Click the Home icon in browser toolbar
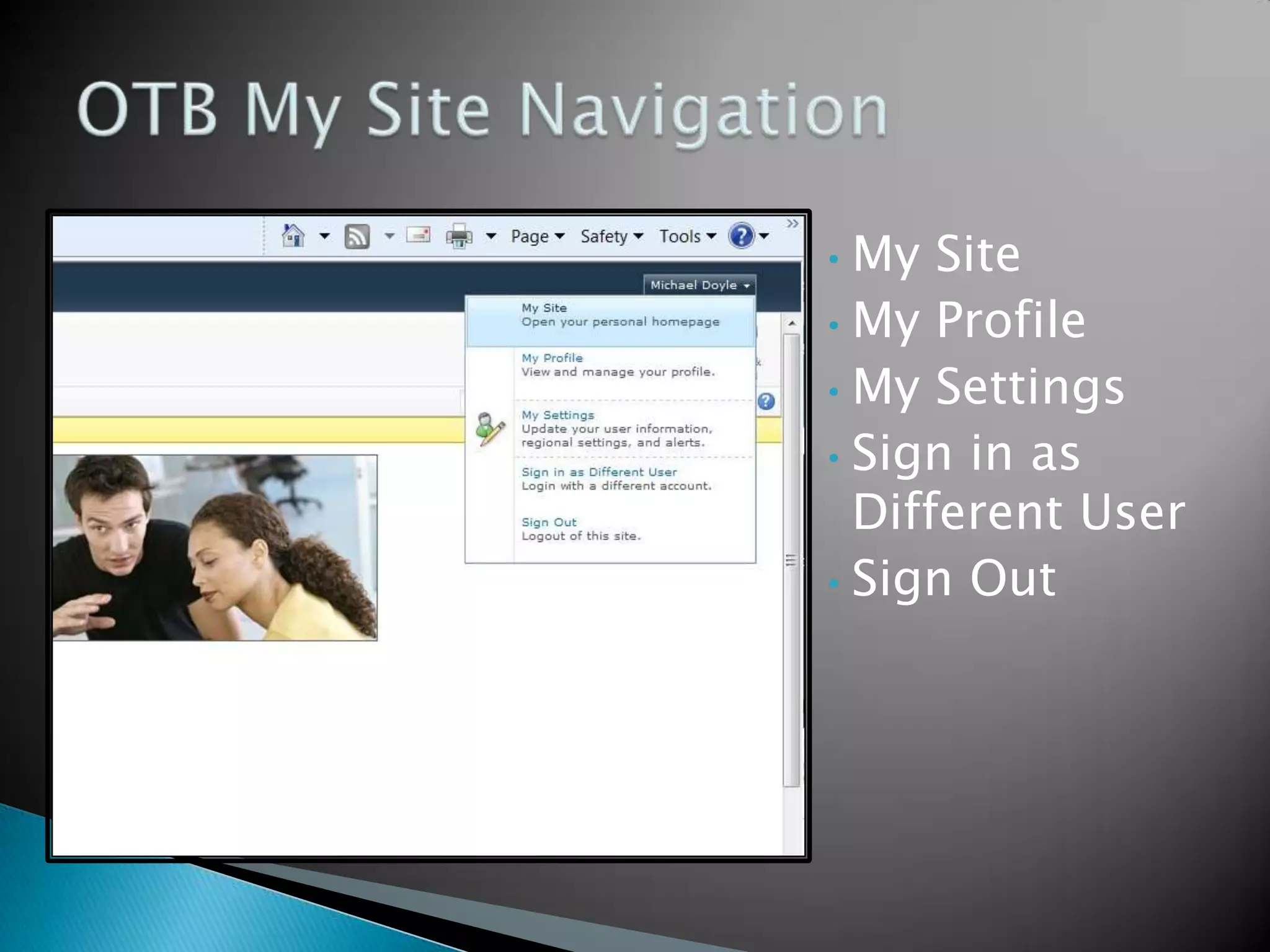Screen dimensions: 1270x952 click(293, 236)
